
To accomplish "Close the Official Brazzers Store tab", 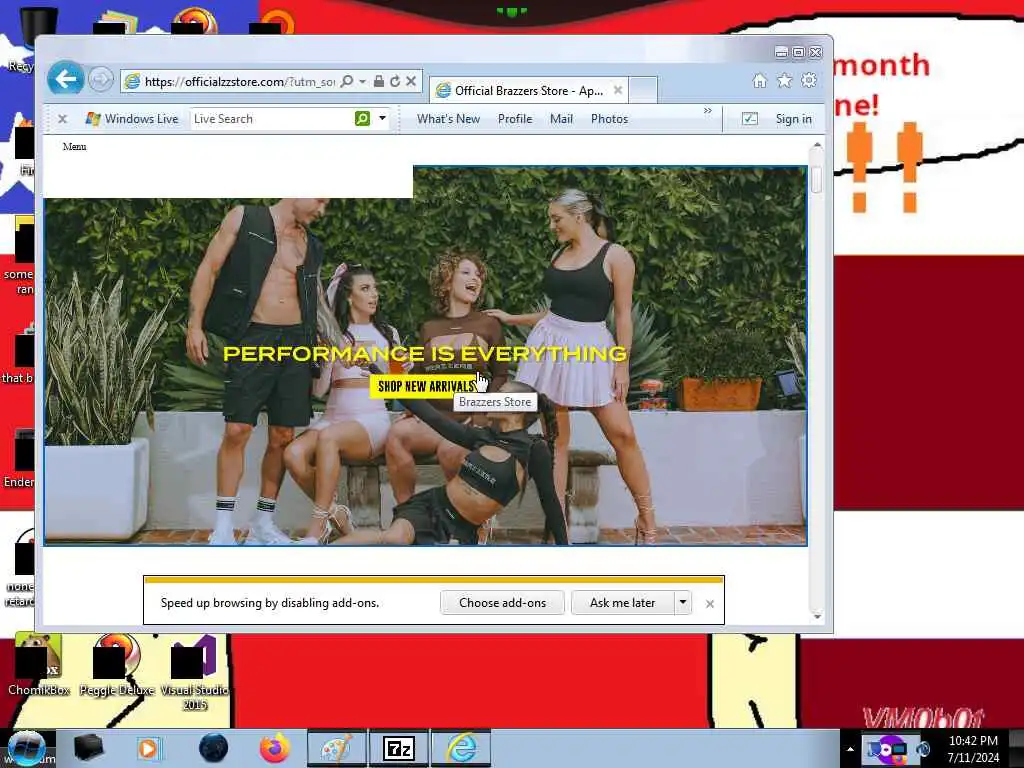I will pos(618,90).
